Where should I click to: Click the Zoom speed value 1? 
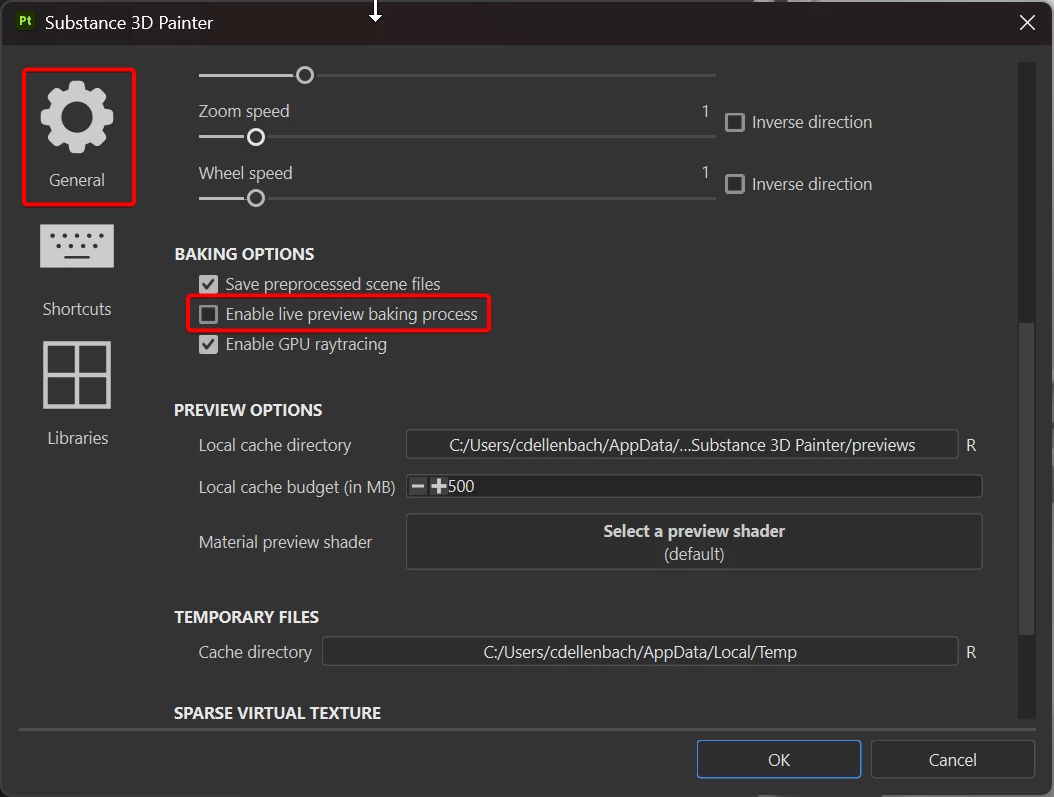click(705, 111)
